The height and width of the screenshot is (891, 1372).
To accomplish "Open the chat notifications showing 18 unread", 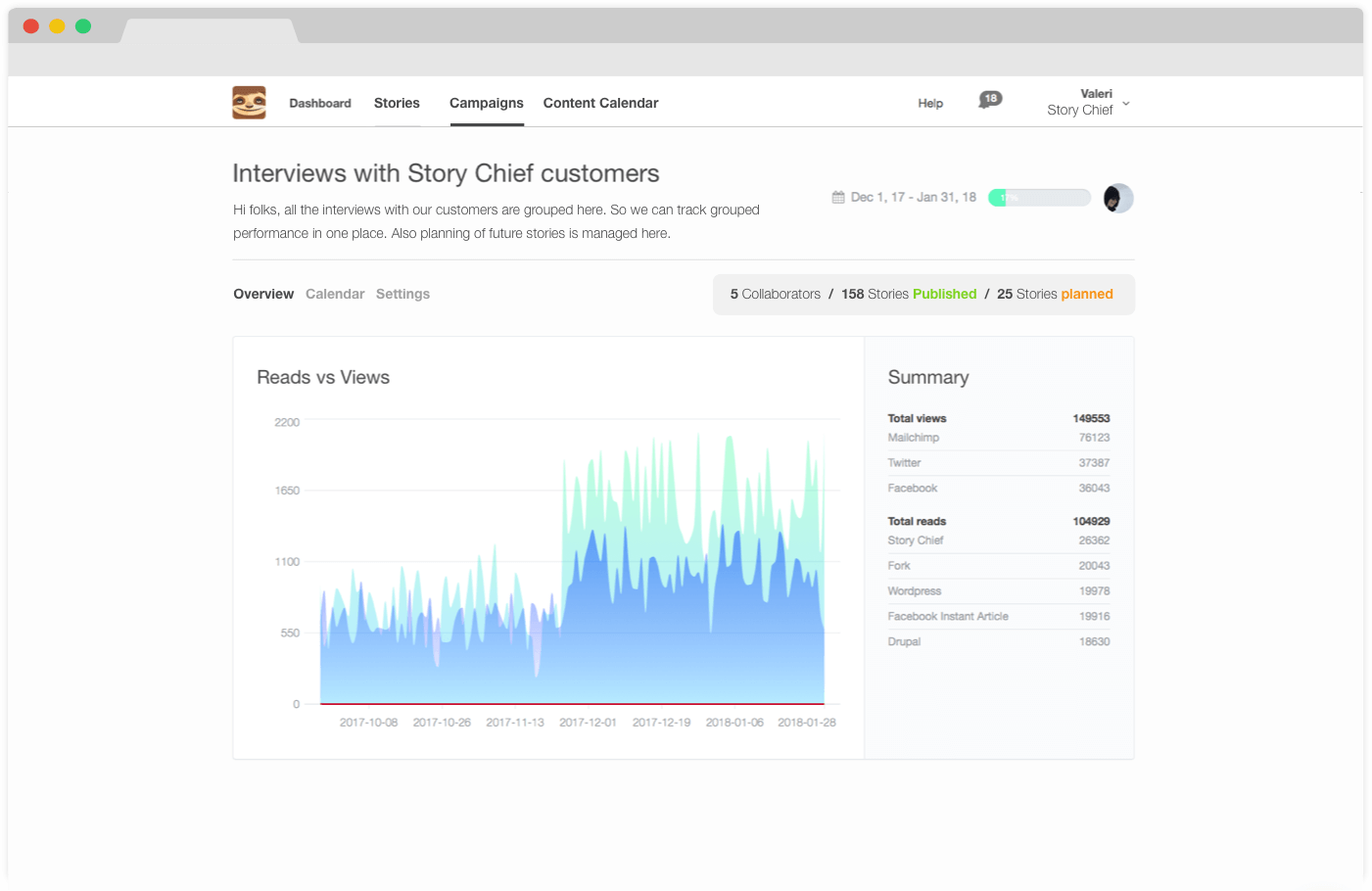I will coord(990,99).
